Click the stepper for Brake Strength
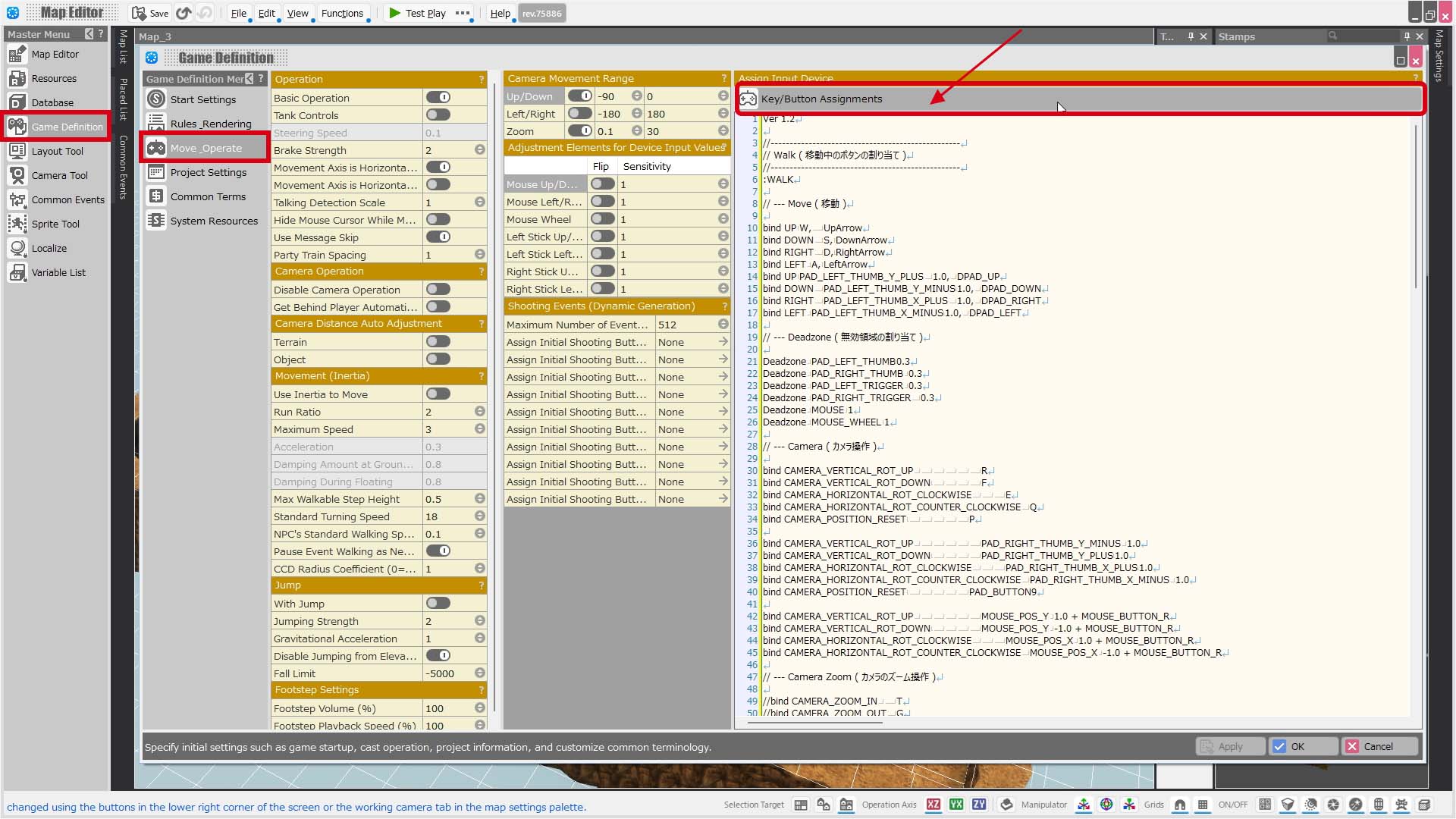This screenshot has width=1456, height=819. (480, 150)
